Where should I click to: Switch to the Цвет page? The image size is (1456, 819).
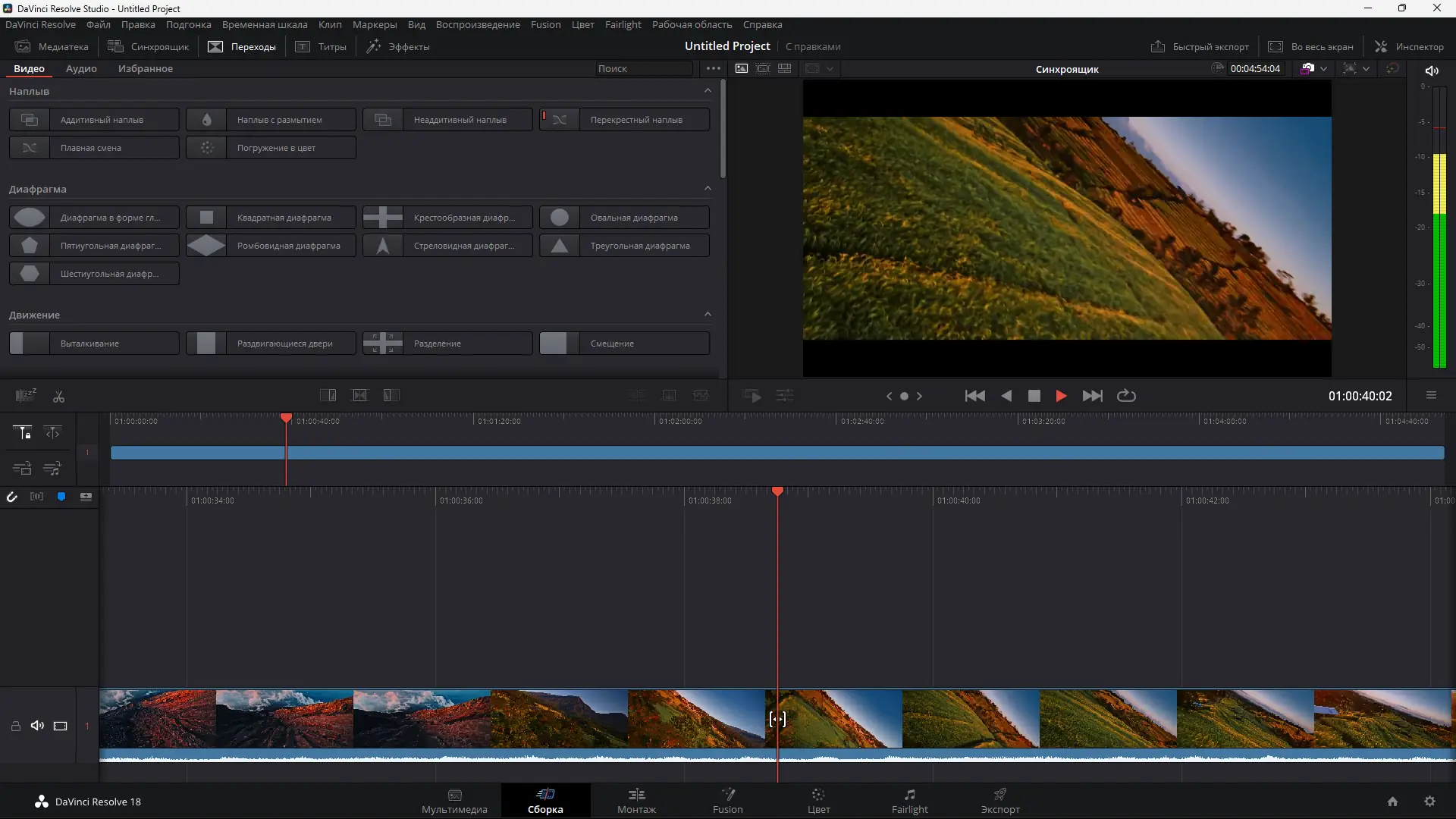[818, 801]
